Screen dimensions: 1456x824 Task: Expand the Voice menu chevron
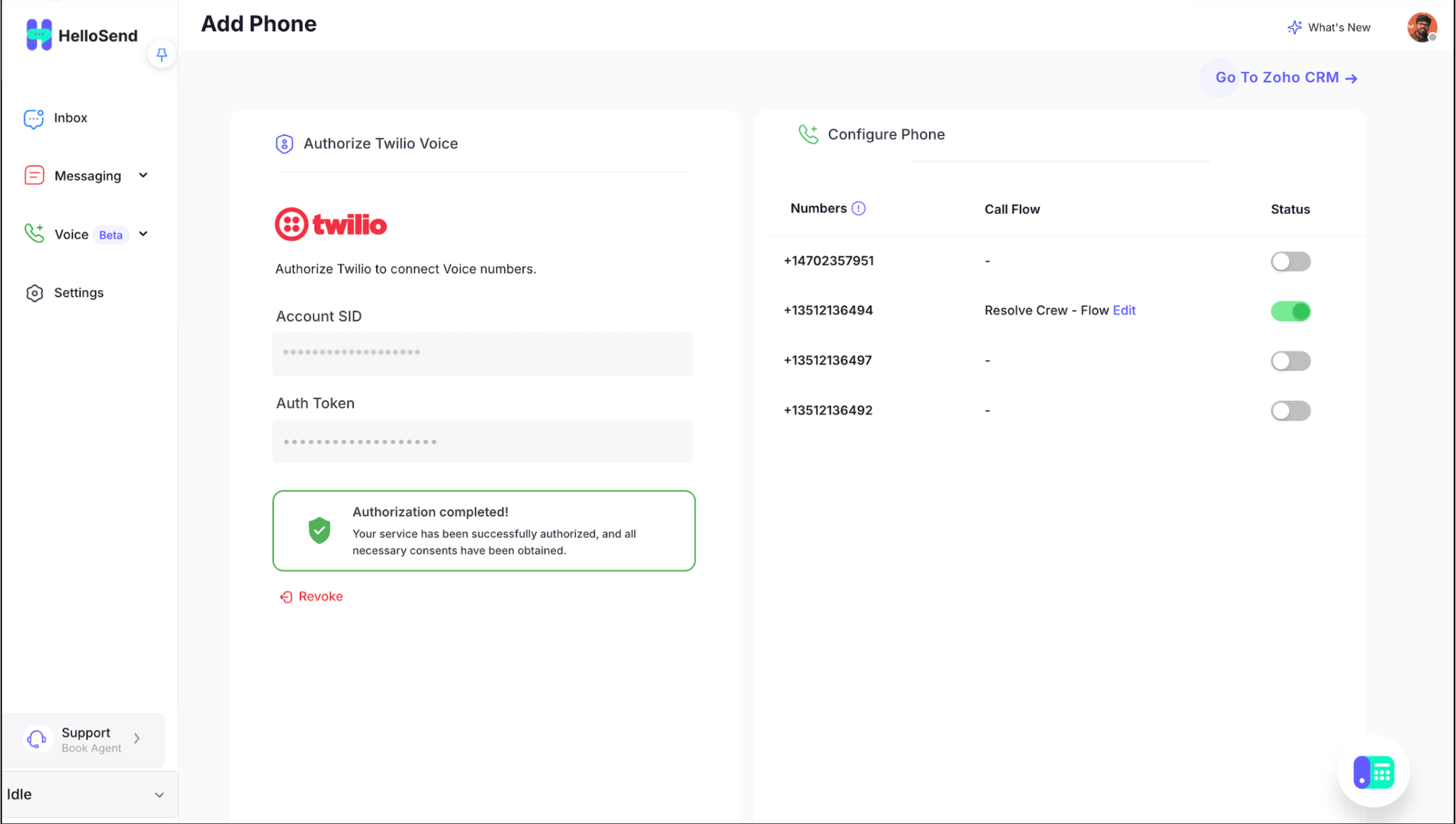144,234
